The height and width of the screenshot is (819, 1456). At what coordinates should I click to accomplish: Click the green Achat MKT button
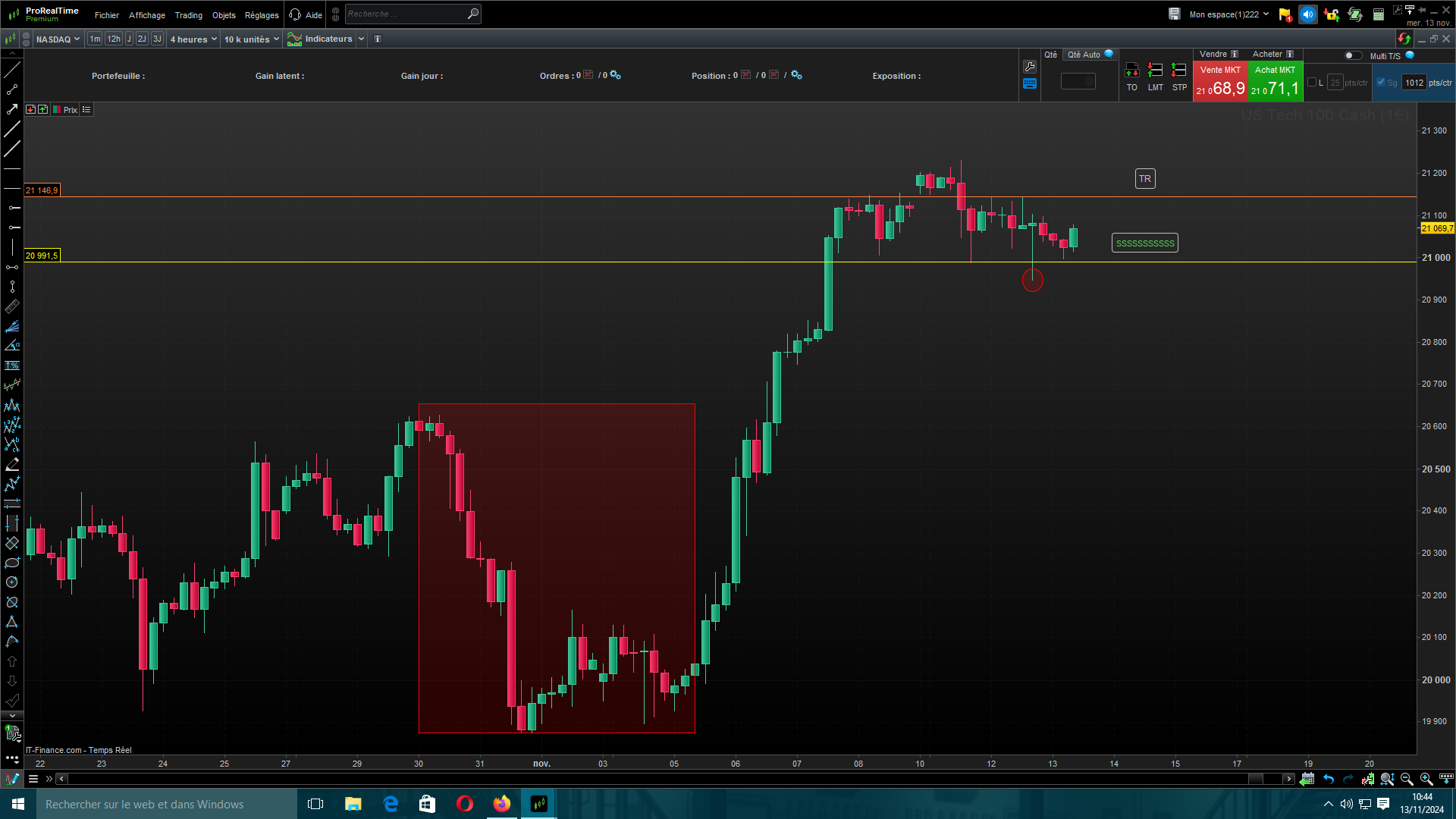1275,82
